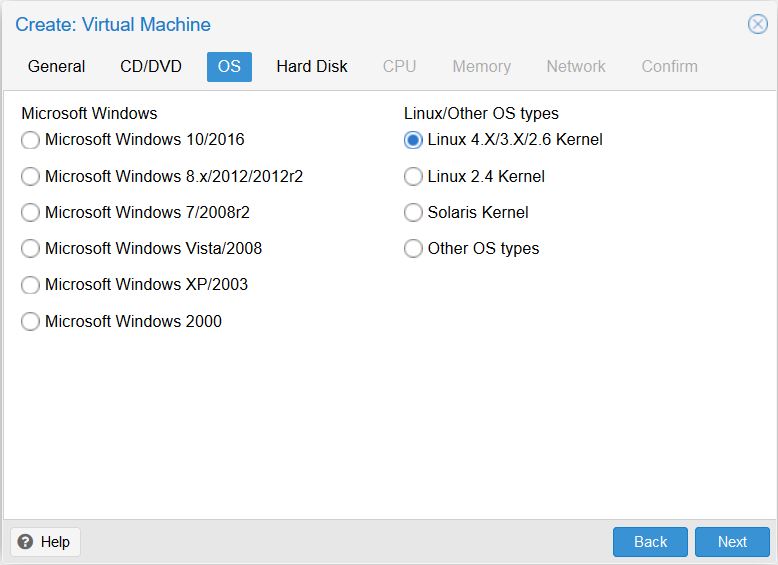Click the active OS tab
This screenshot has width=778, height=565.
tap(229, 66)
